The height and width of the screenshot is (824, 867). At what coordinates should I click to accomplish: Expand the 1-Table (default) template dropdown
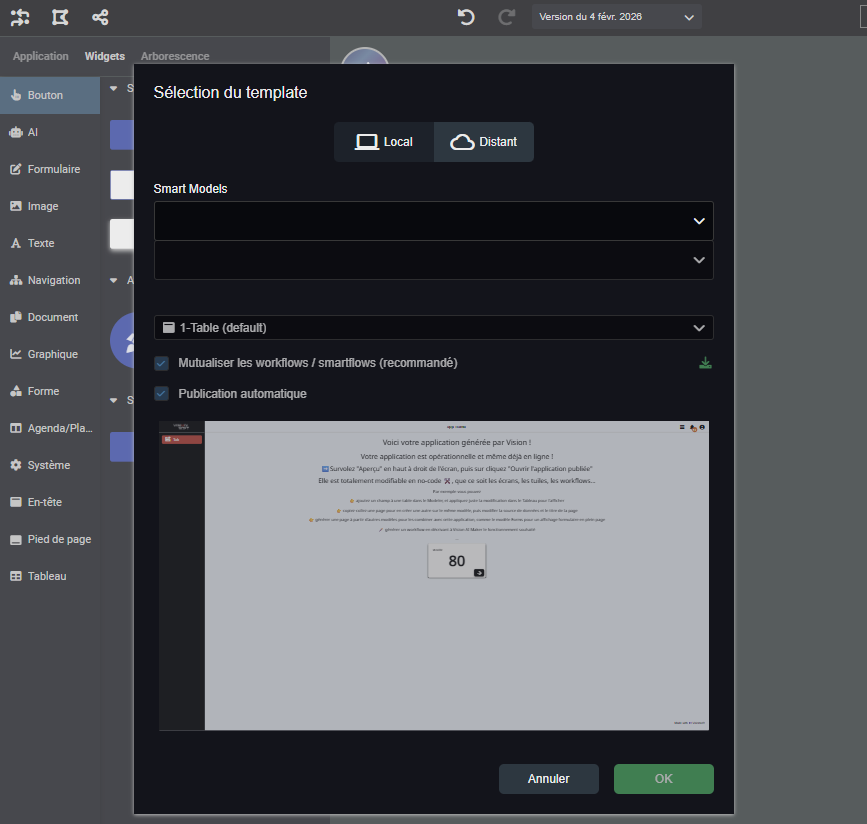(433, 328)
